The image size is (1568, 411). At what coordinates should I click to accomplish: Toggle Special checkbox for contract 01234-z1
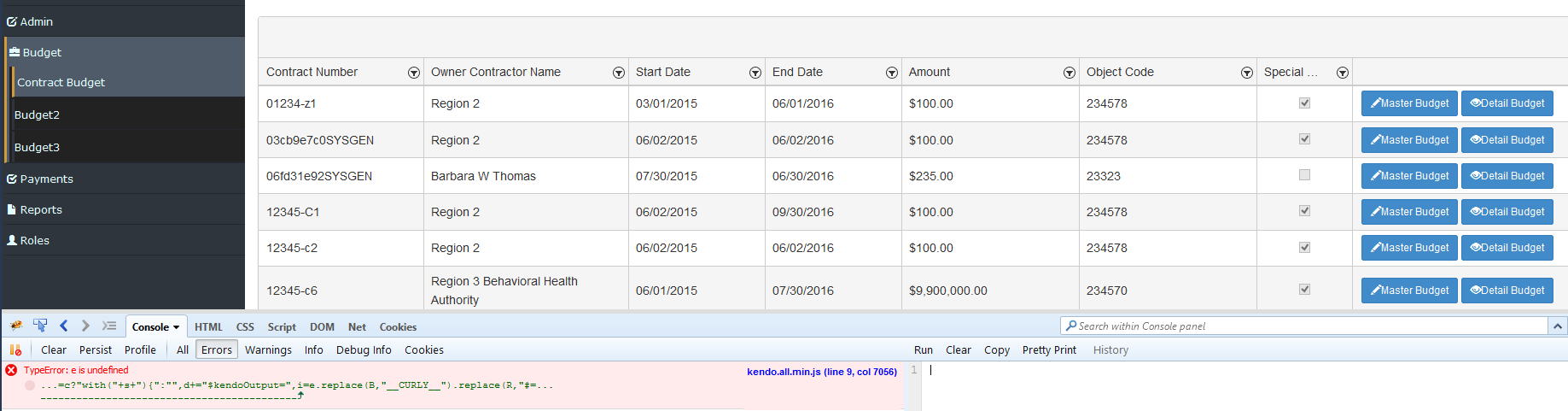click(1304, 103)
